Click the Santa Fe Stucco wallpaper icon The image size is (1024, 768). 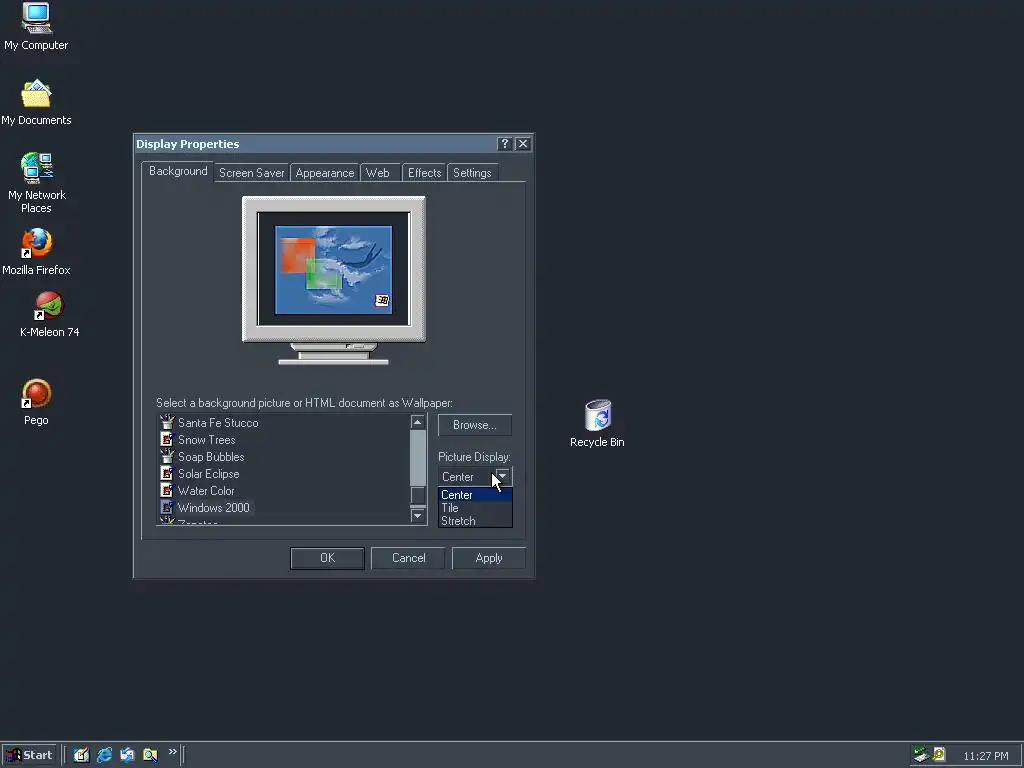[167, 422]
